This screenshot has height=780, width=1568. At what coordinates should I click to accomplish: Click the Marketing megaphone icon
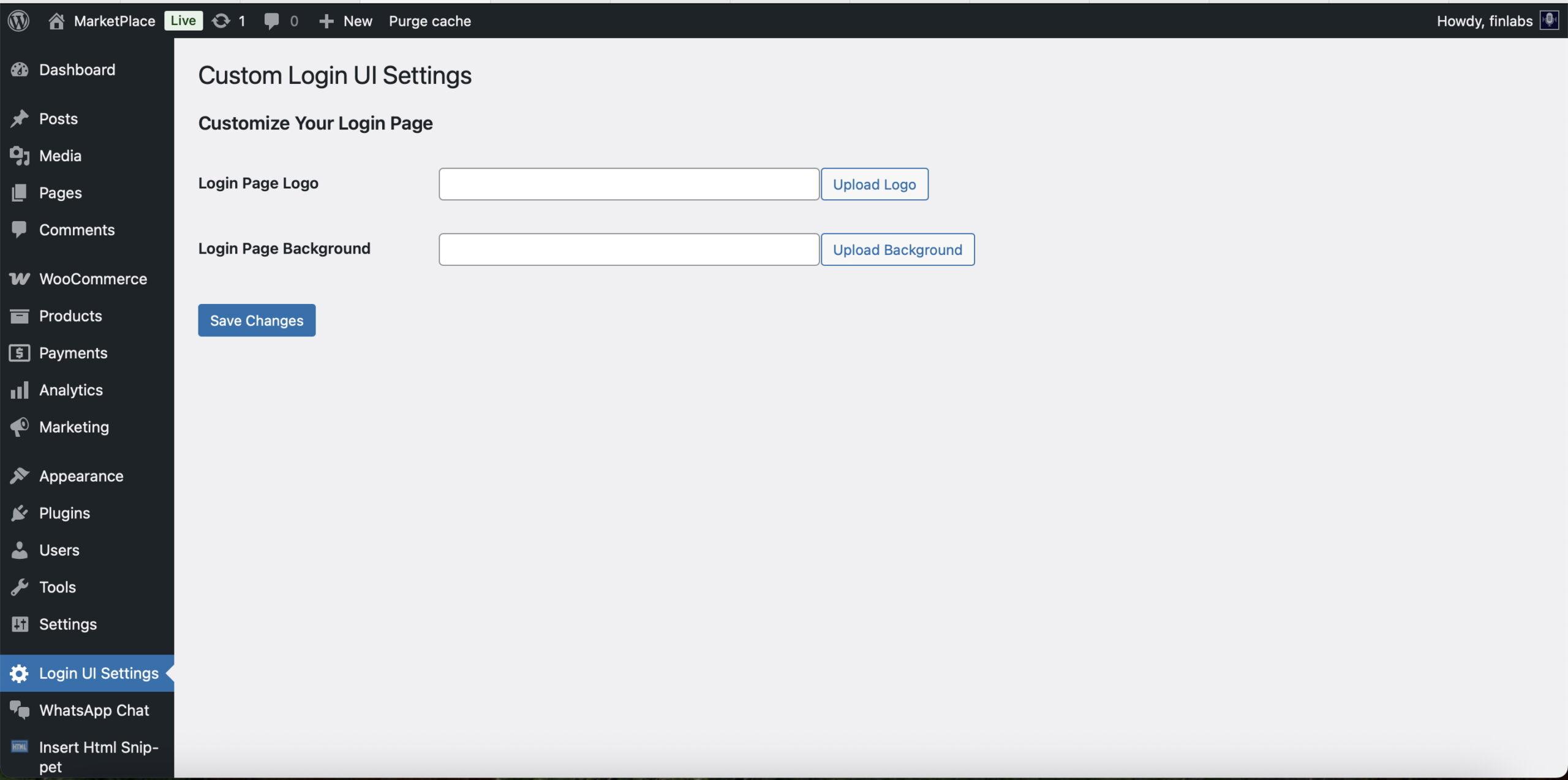pos(20,427)
